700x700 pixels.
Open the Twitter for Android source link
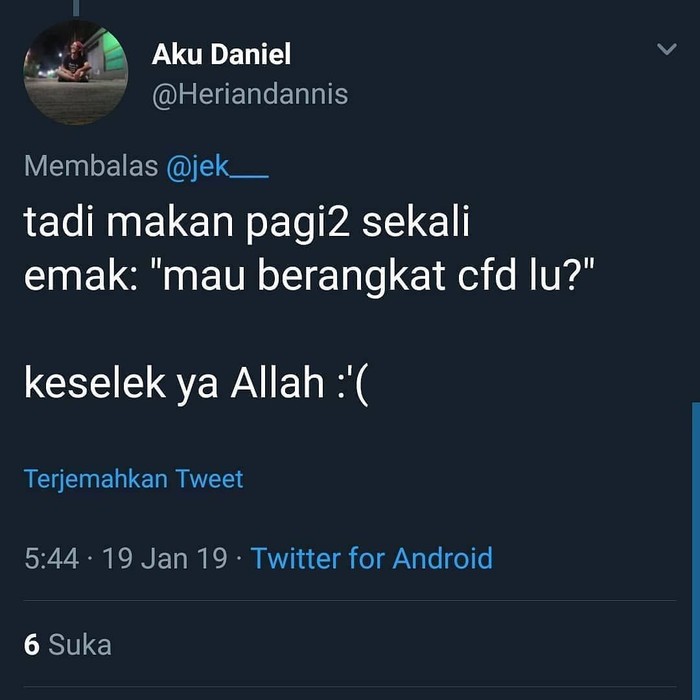tap(372, 558)
